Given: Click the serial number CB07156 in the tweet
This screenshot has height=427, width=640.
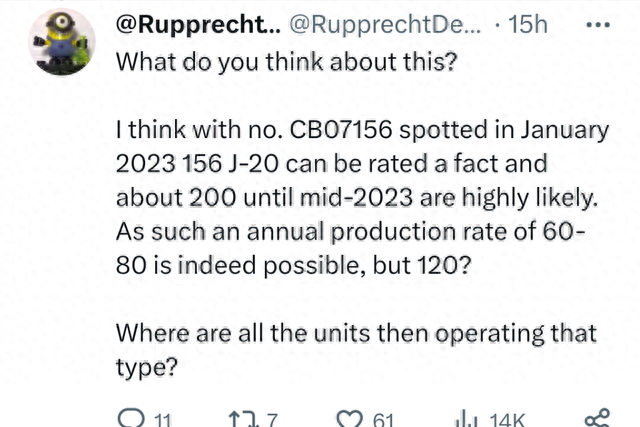Looking at the screenshot, I should [x=353, y=130].
